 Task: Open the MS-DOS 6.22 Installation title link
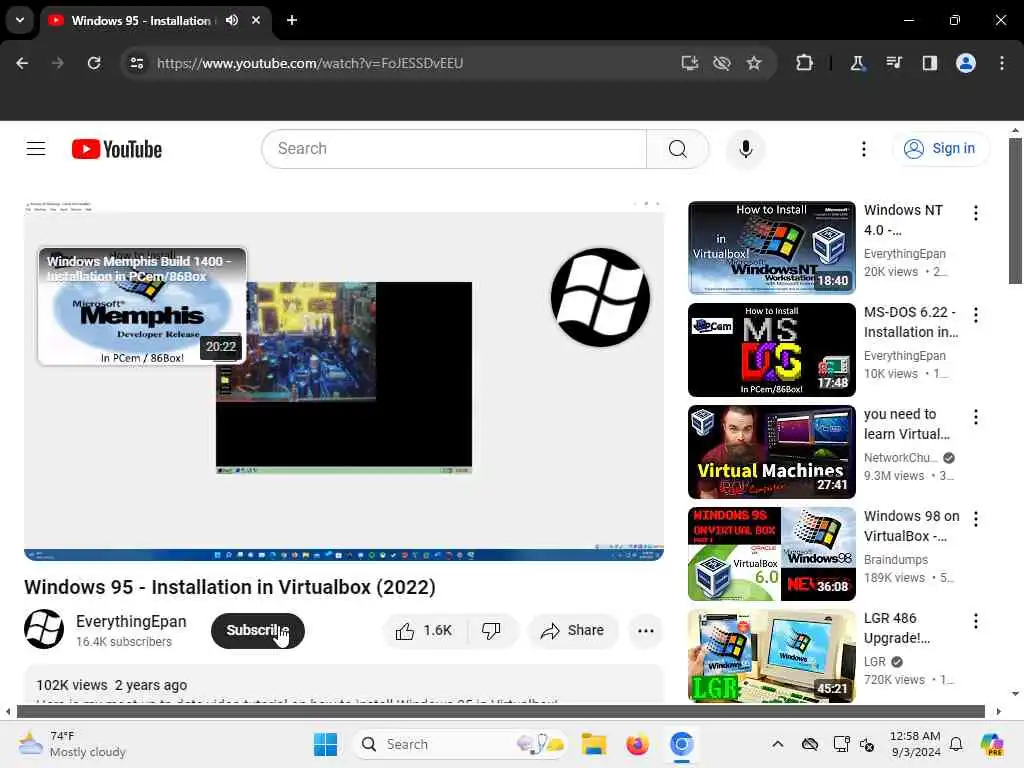[911, 322]
